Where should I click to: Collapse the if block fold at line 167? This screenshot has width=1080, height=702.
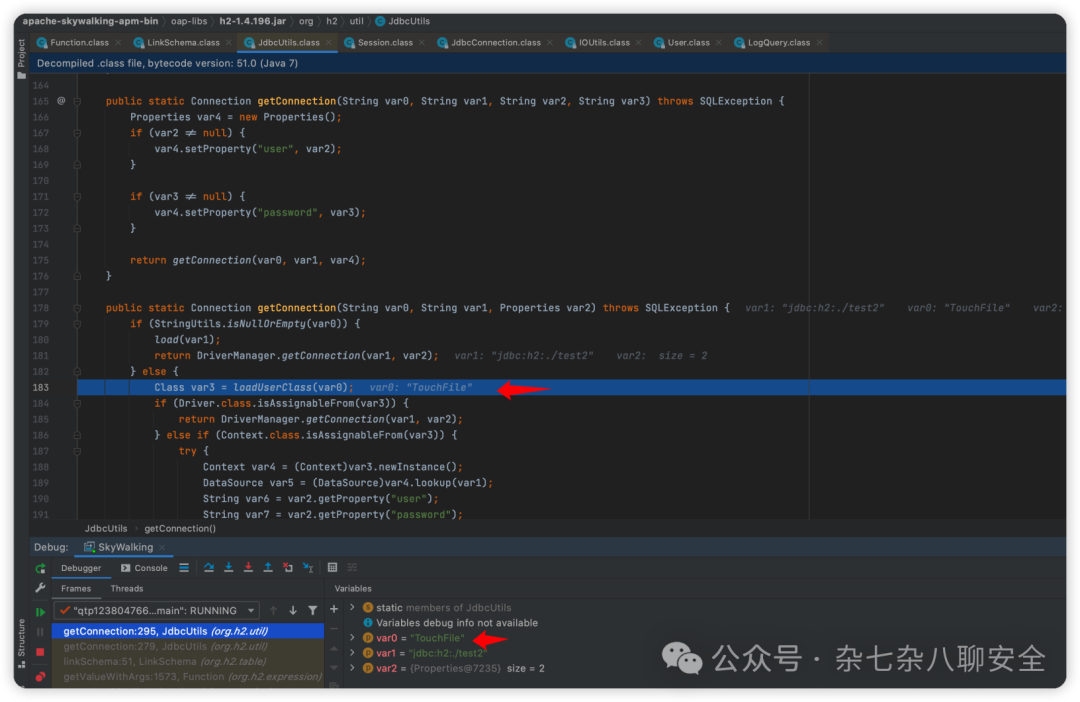pyautogui.click(x=77, y=133)
